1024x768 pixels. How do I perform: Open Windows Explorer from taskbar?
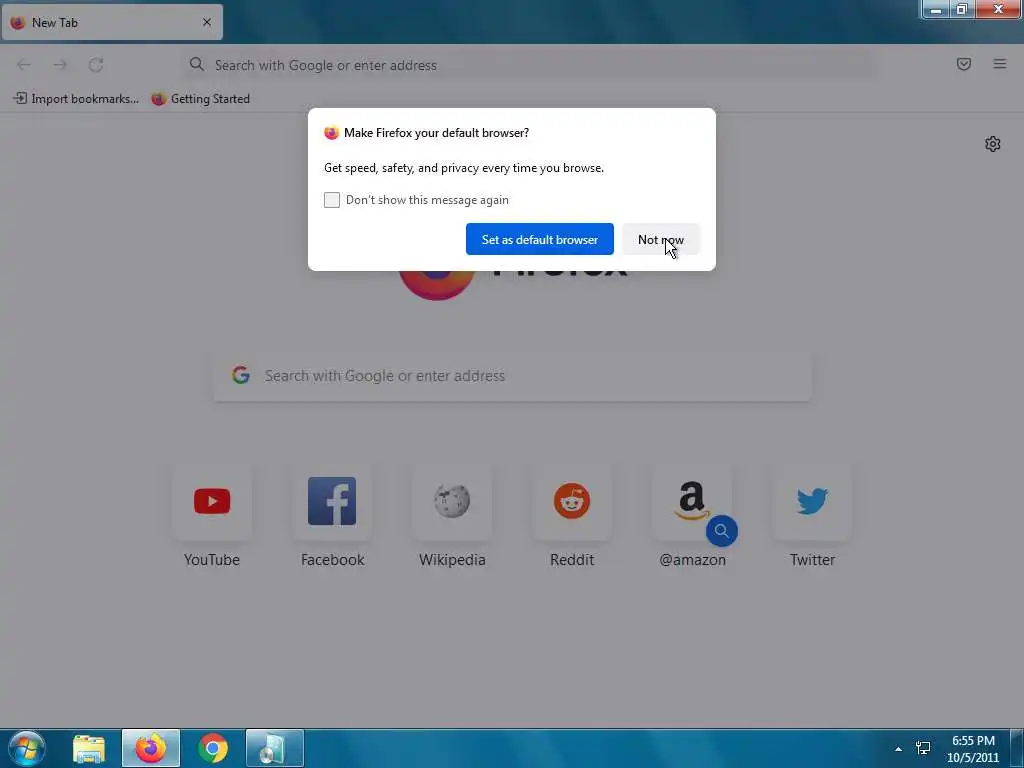pos(89,748)
